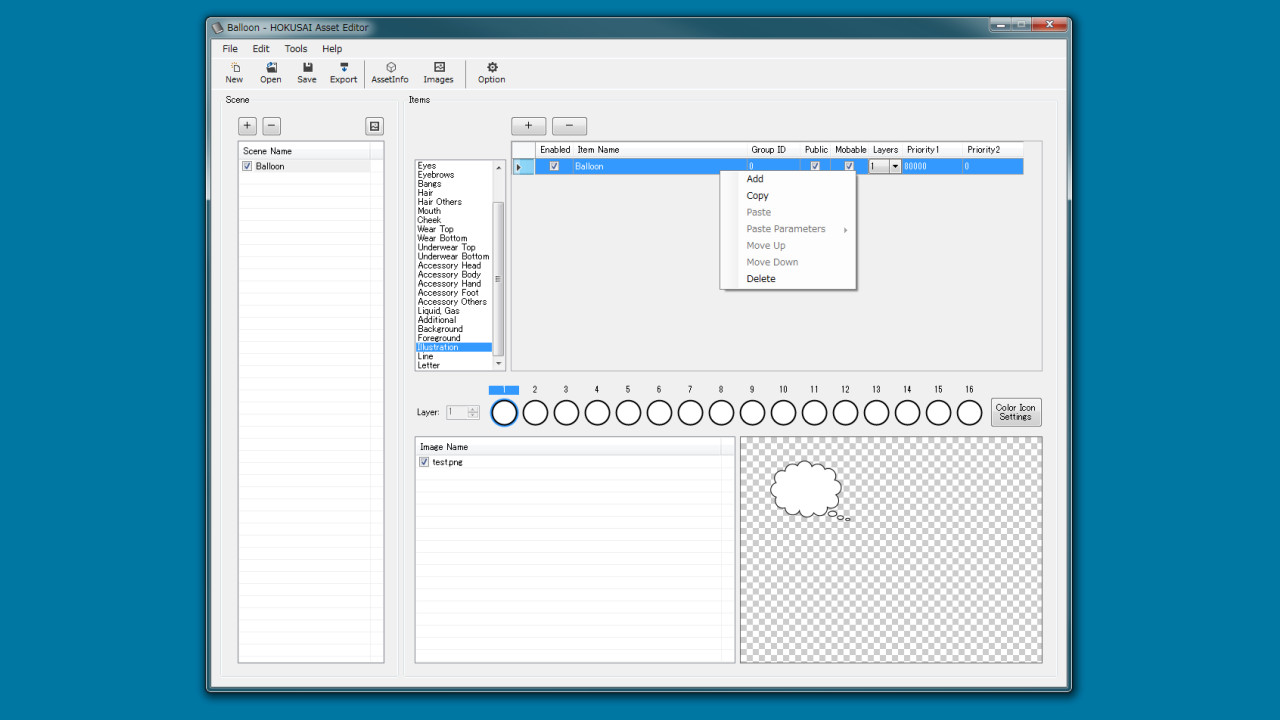Click the Export toolbar icon

point(343,72)
